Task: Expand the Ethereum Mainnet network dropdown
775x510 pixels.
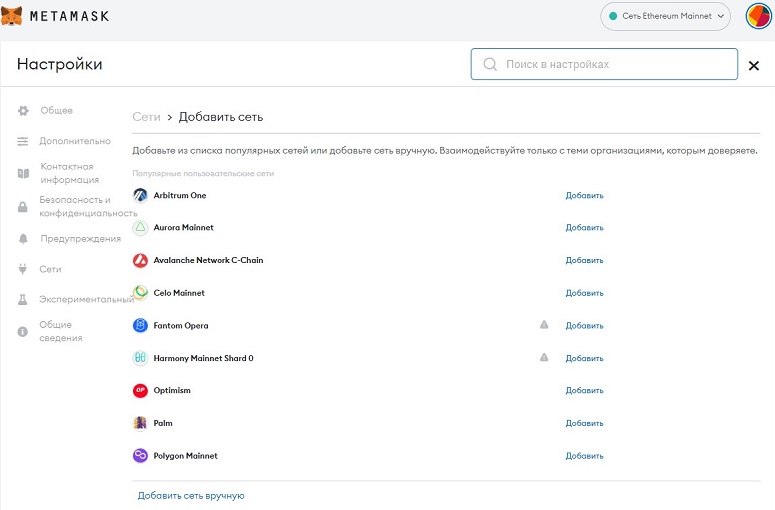Action: click(665, 16)
